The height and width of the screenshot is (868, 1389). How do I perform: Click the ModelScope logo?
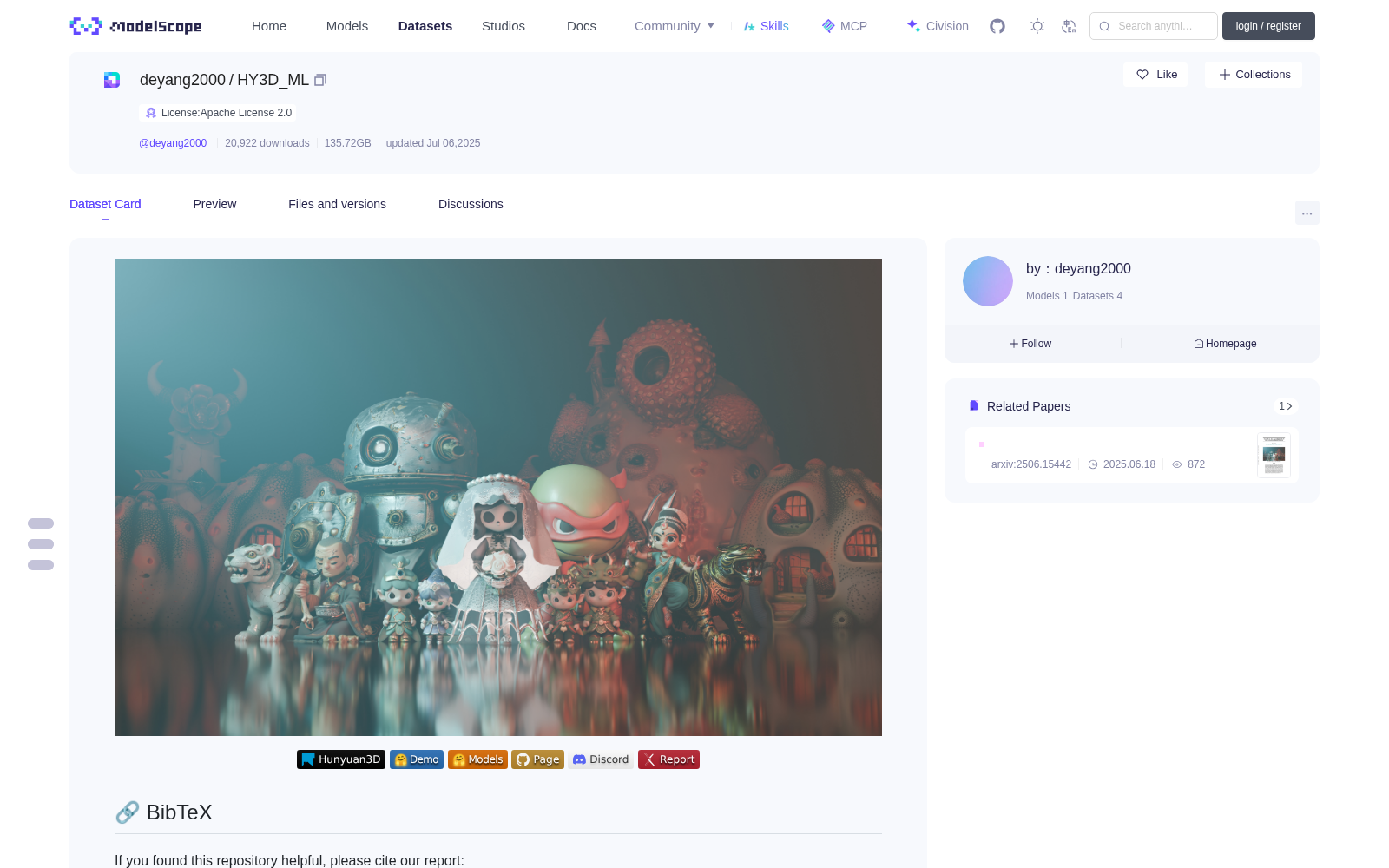[136, 26]
